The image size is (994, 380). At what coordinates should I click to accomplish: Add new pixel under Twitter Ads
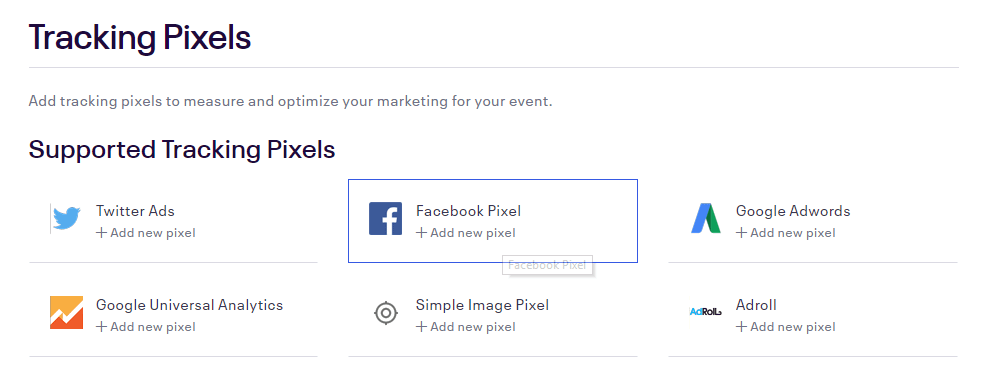point(146,233)
